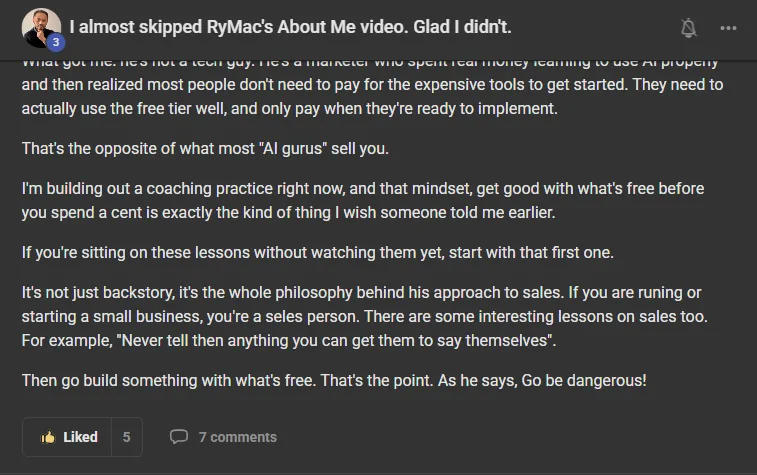
Task: Open the three-dot post options menu
Action: [x=728, y=28]
